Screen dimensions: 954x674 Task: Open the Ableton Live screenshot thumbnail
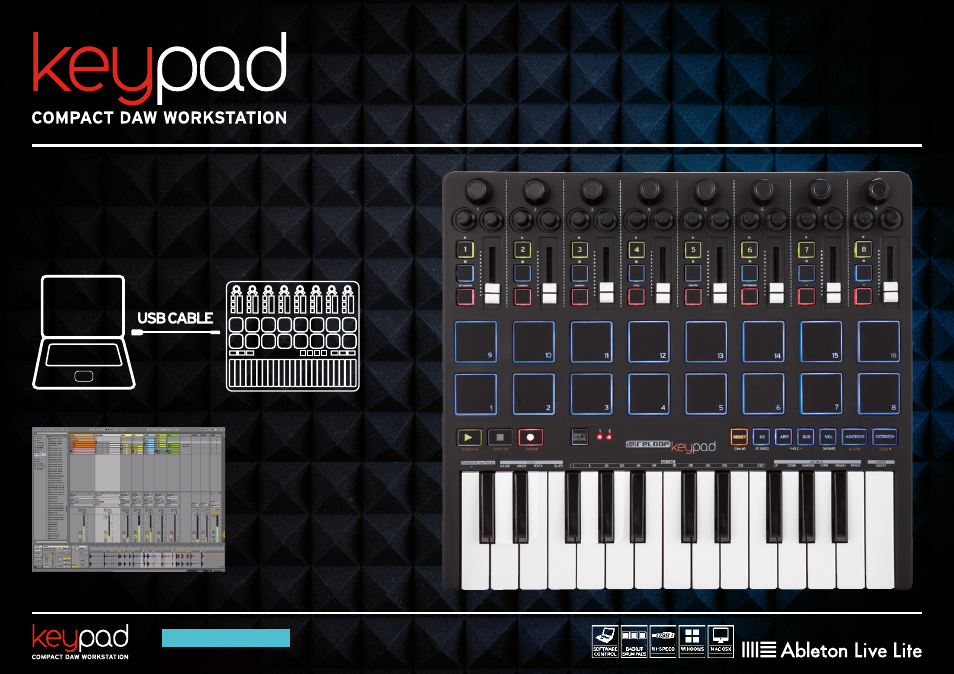(x=128, y=499)
